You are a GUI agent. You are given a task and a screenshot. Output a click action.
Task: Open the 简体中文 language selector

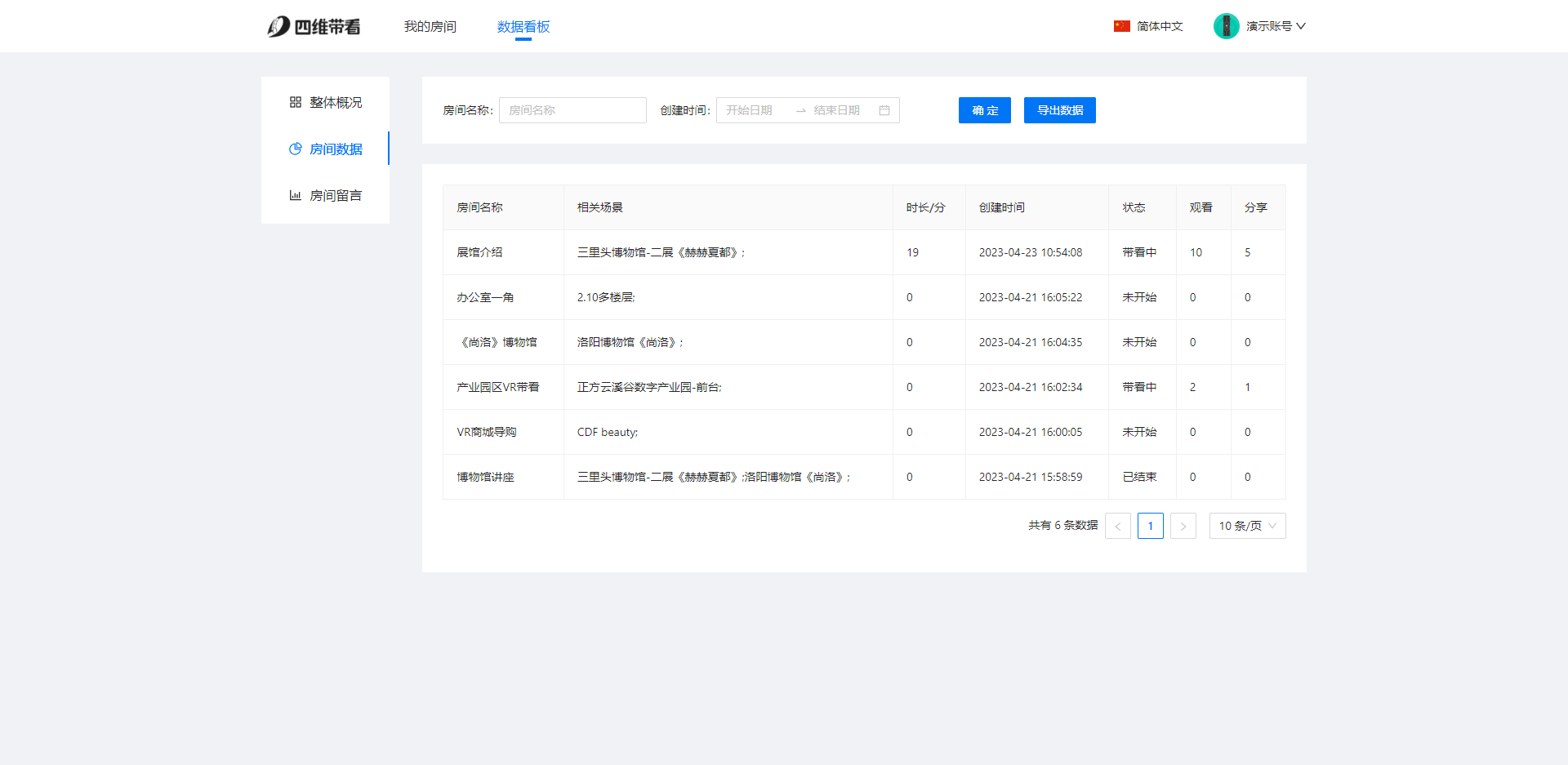1160,26
